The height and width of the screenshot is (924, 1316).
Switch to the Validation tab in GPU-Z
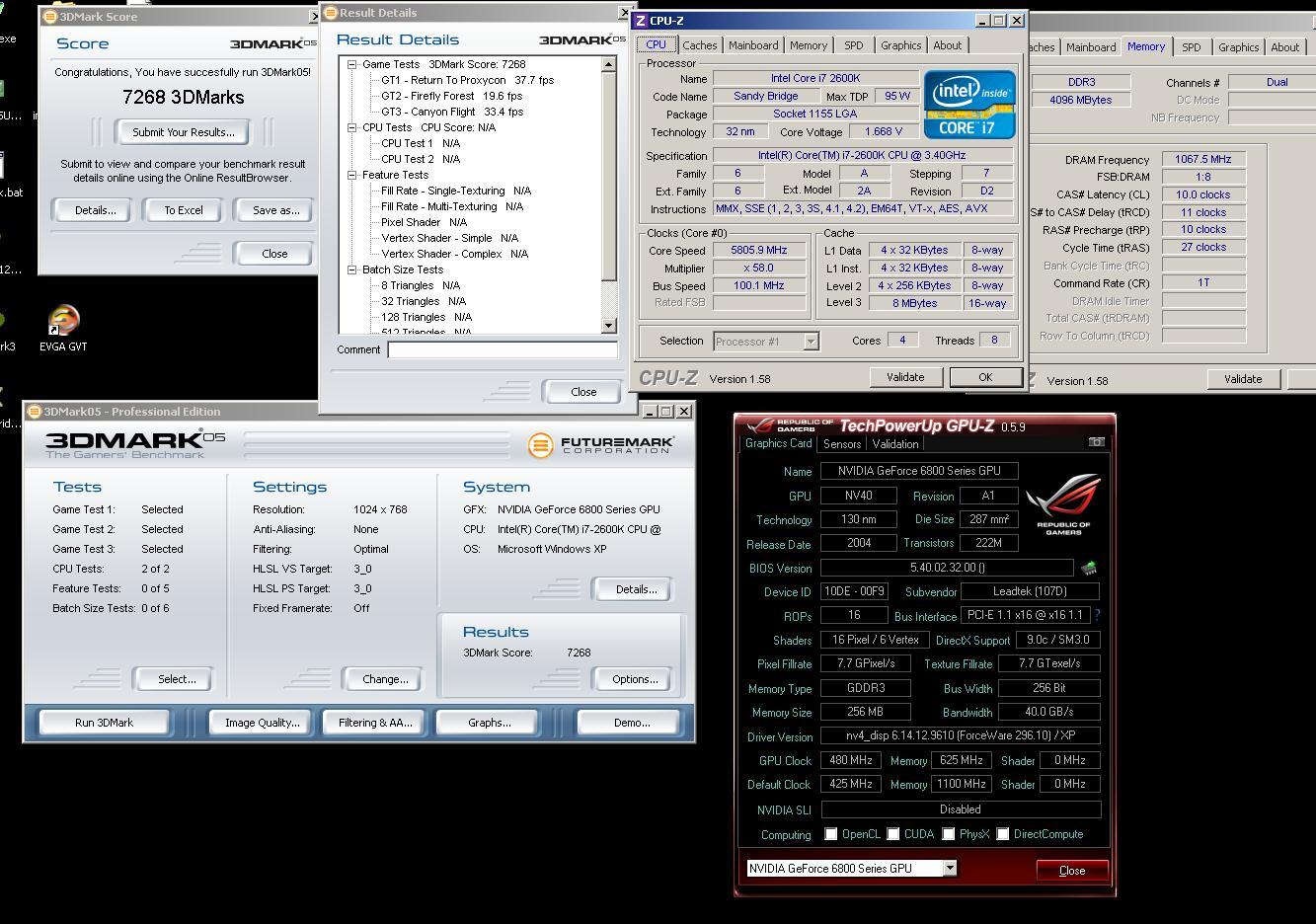click(x=895, y=444)
